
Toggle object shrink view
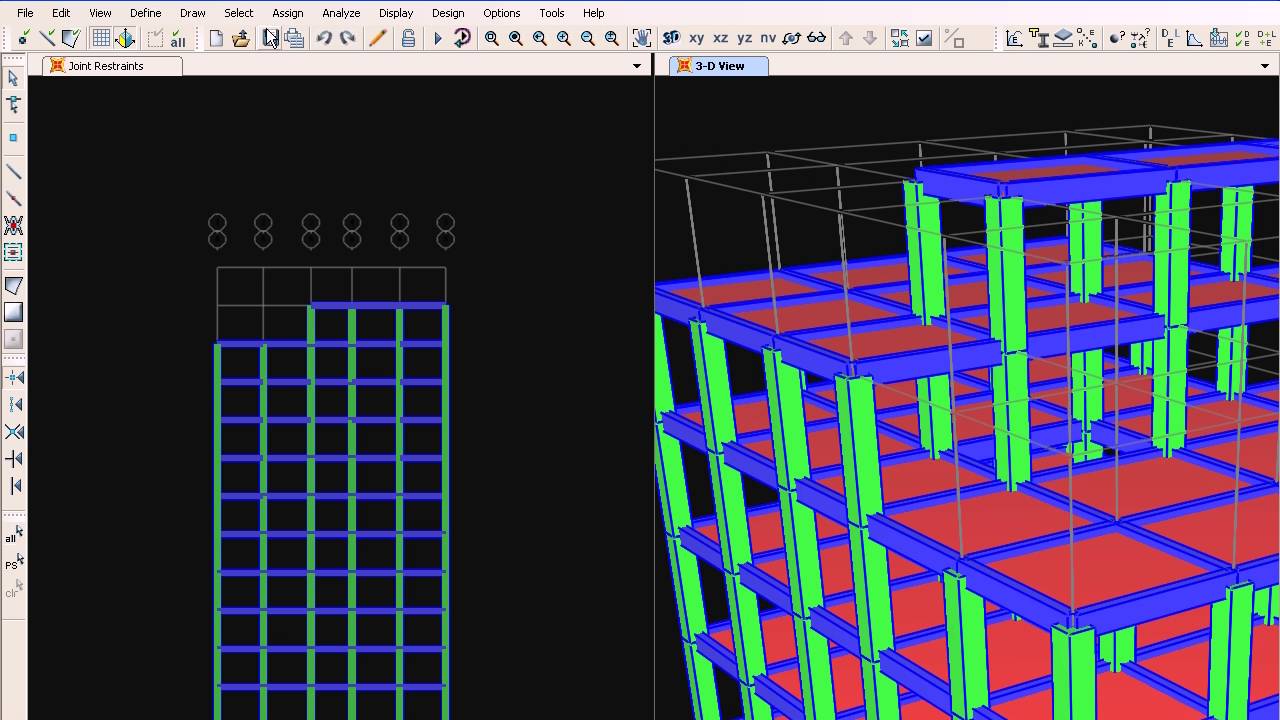900,38
